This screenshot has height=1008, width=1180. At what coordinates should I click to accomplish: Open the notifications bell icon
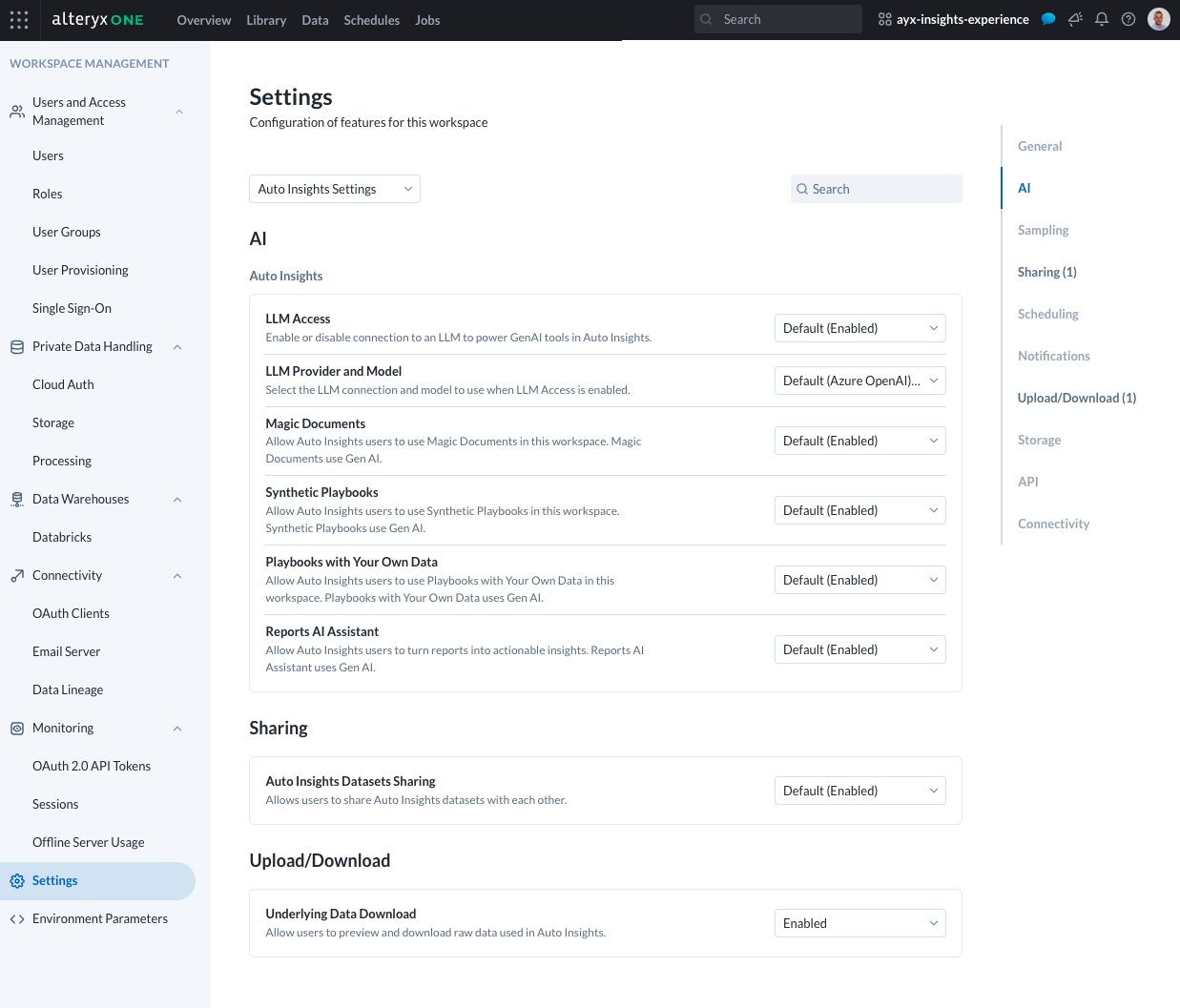coord(1102,19)
